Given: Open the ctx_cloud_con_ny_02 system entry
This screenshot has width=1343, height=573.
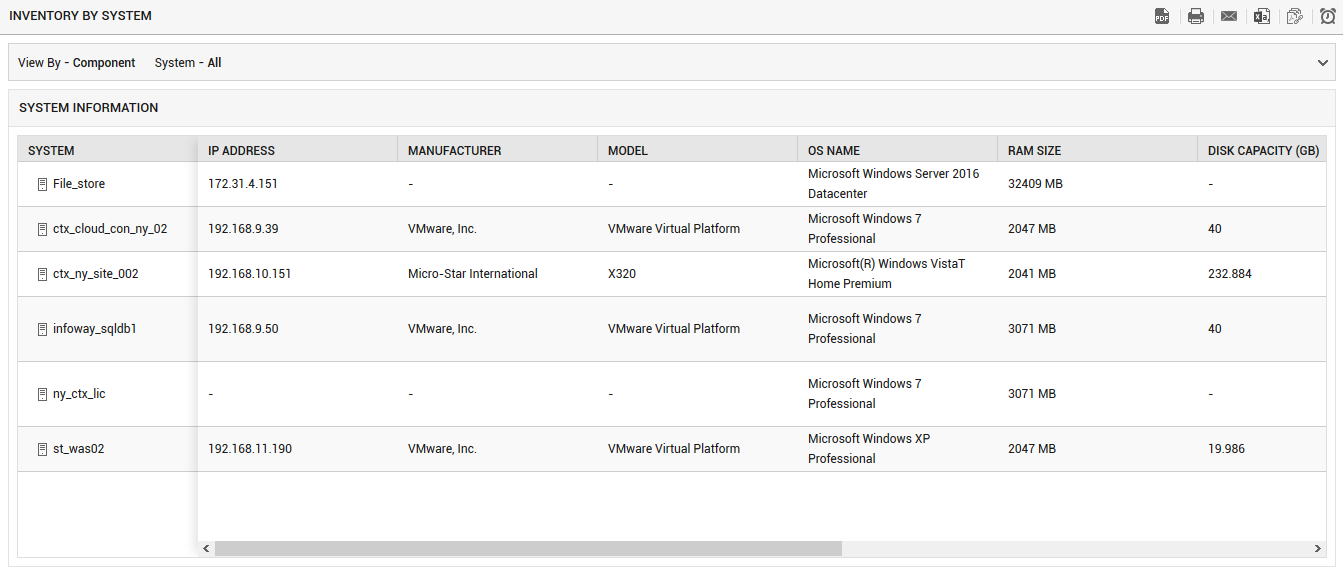Looking at the screenshot, I should (x=110, y=229).
